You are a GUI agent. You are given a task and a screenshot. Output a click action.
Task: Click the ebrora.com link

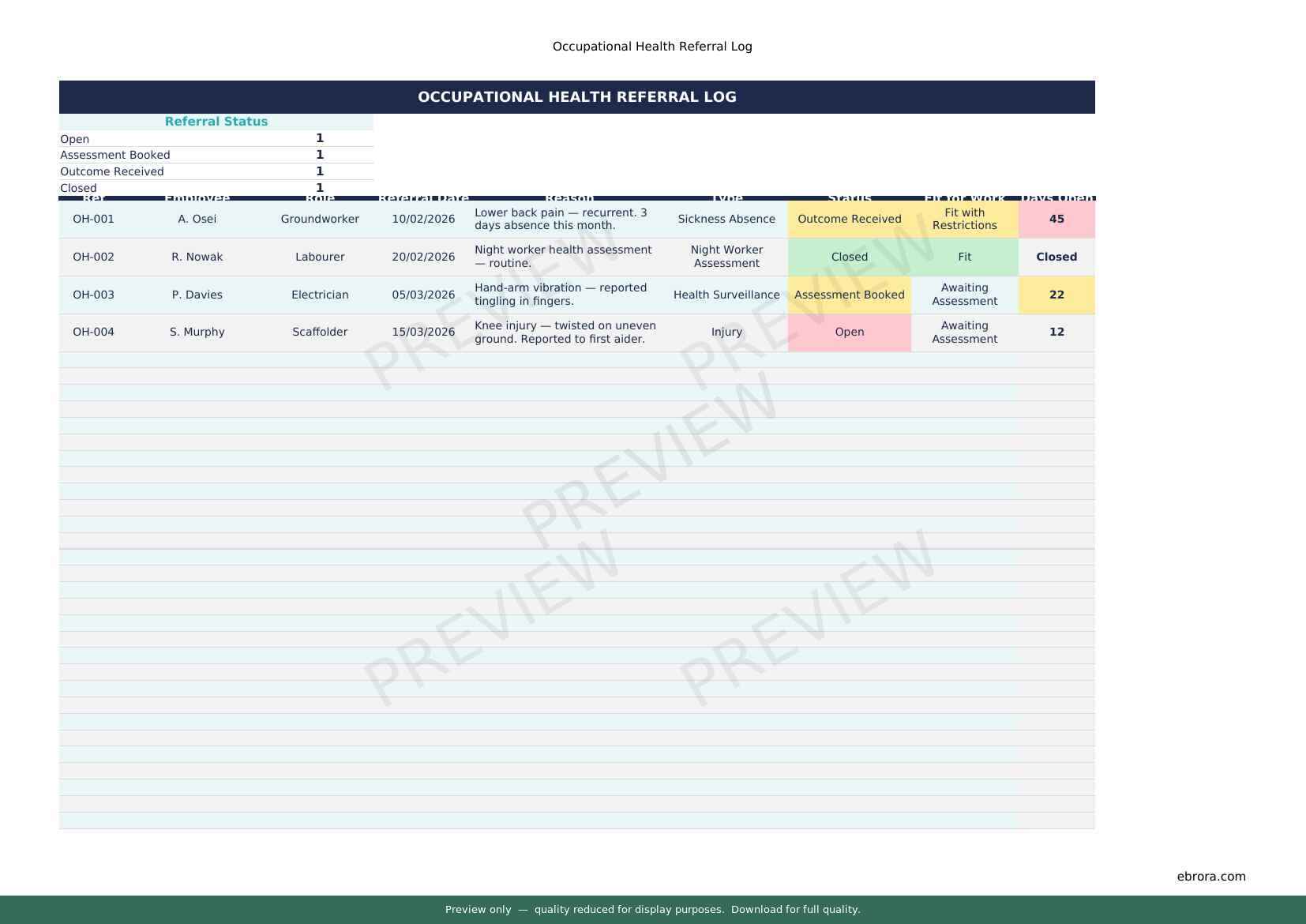1210,876
